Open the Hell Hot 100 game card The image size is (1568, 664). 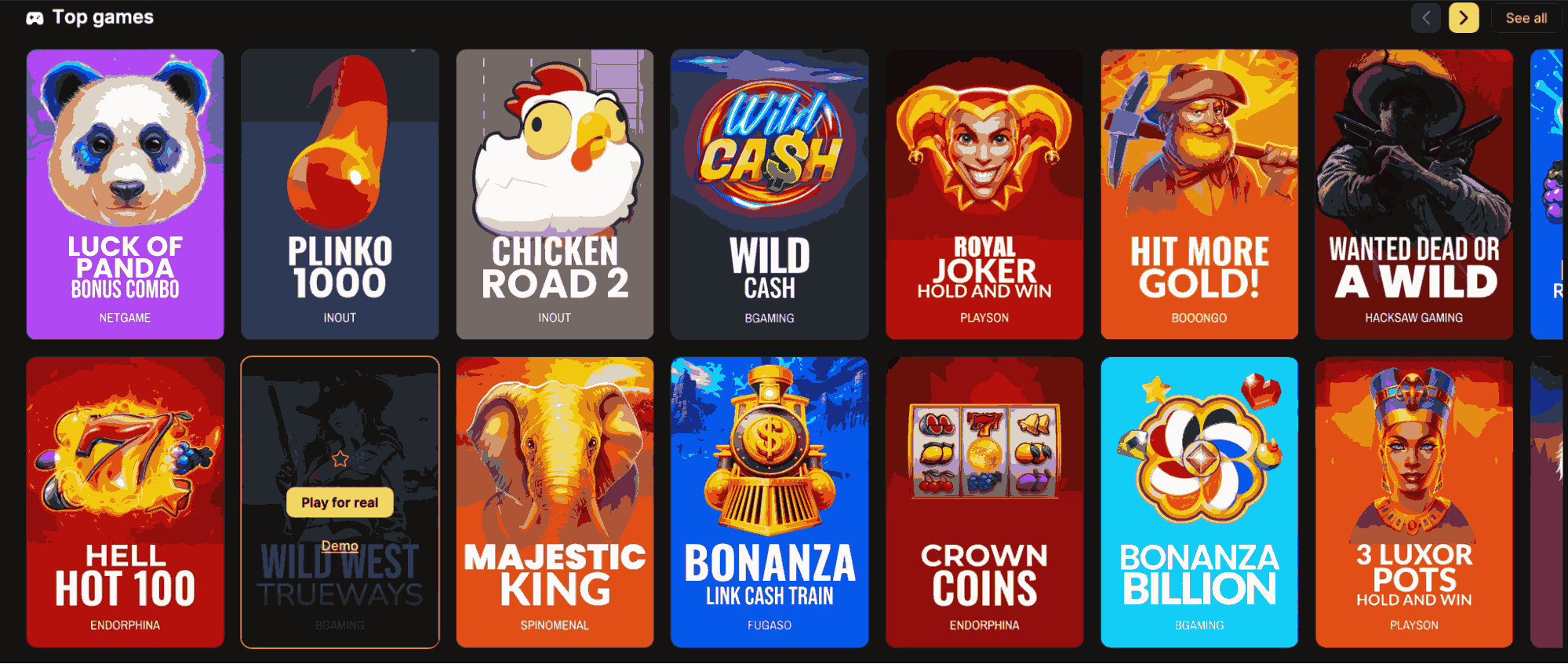coord(126,502)
